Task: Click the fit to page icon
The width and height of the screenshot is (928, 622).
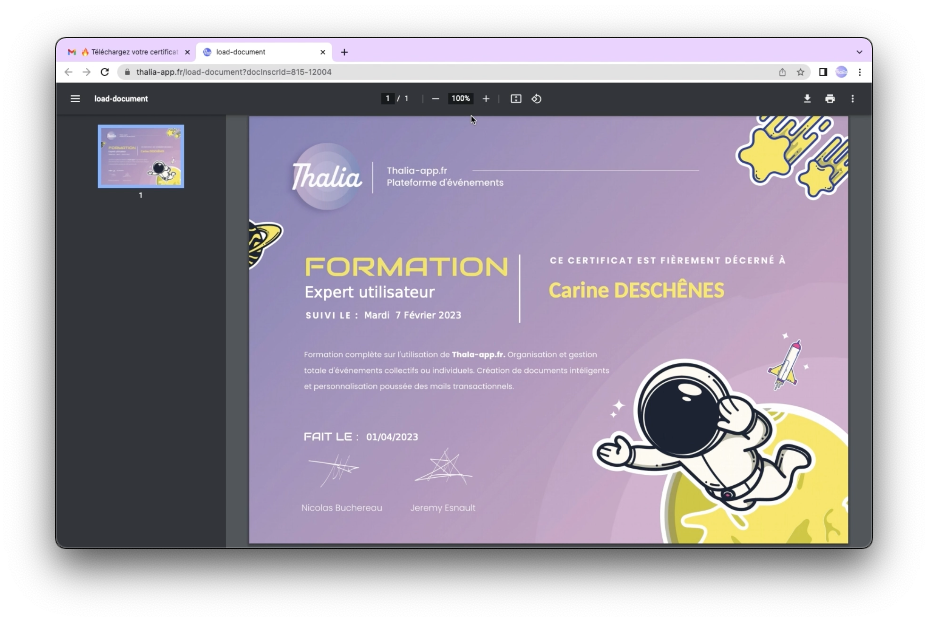Action: coord(516,99)
